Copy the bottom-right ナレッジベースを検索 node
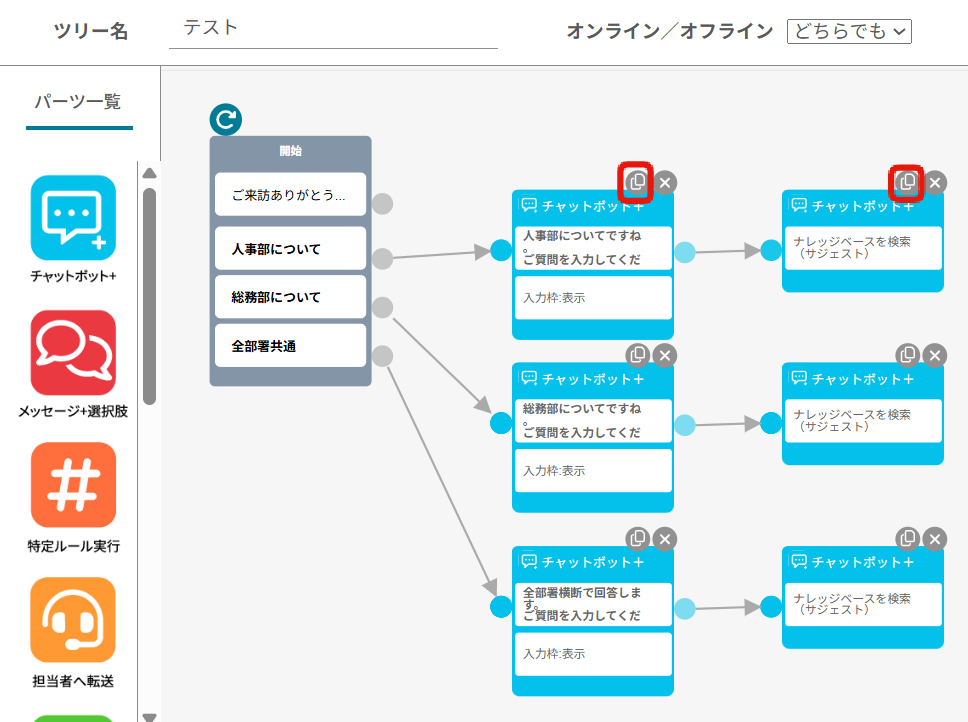Image resolution: width=968 pixels, height=722 pixels. 908,539
